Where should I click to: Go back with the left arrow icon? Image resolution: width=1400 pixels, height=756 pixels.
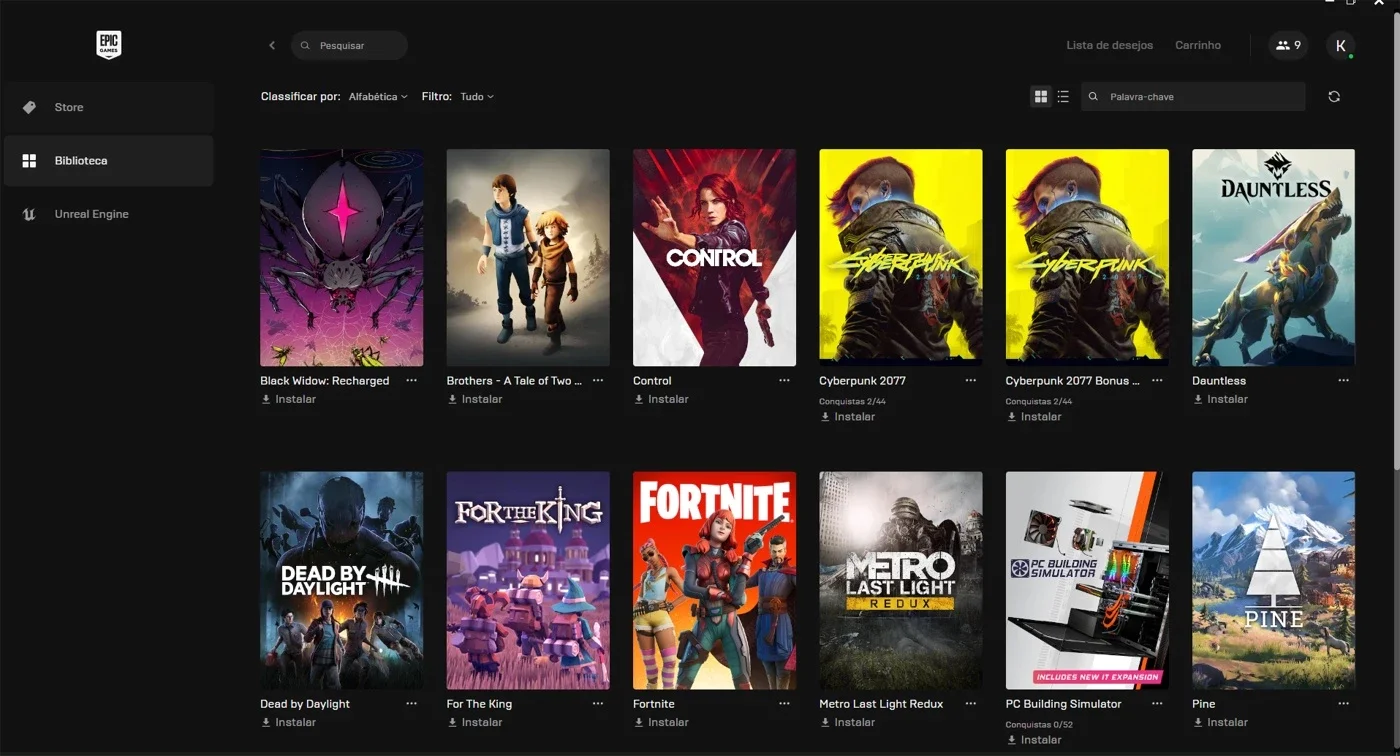pos(272,46)
